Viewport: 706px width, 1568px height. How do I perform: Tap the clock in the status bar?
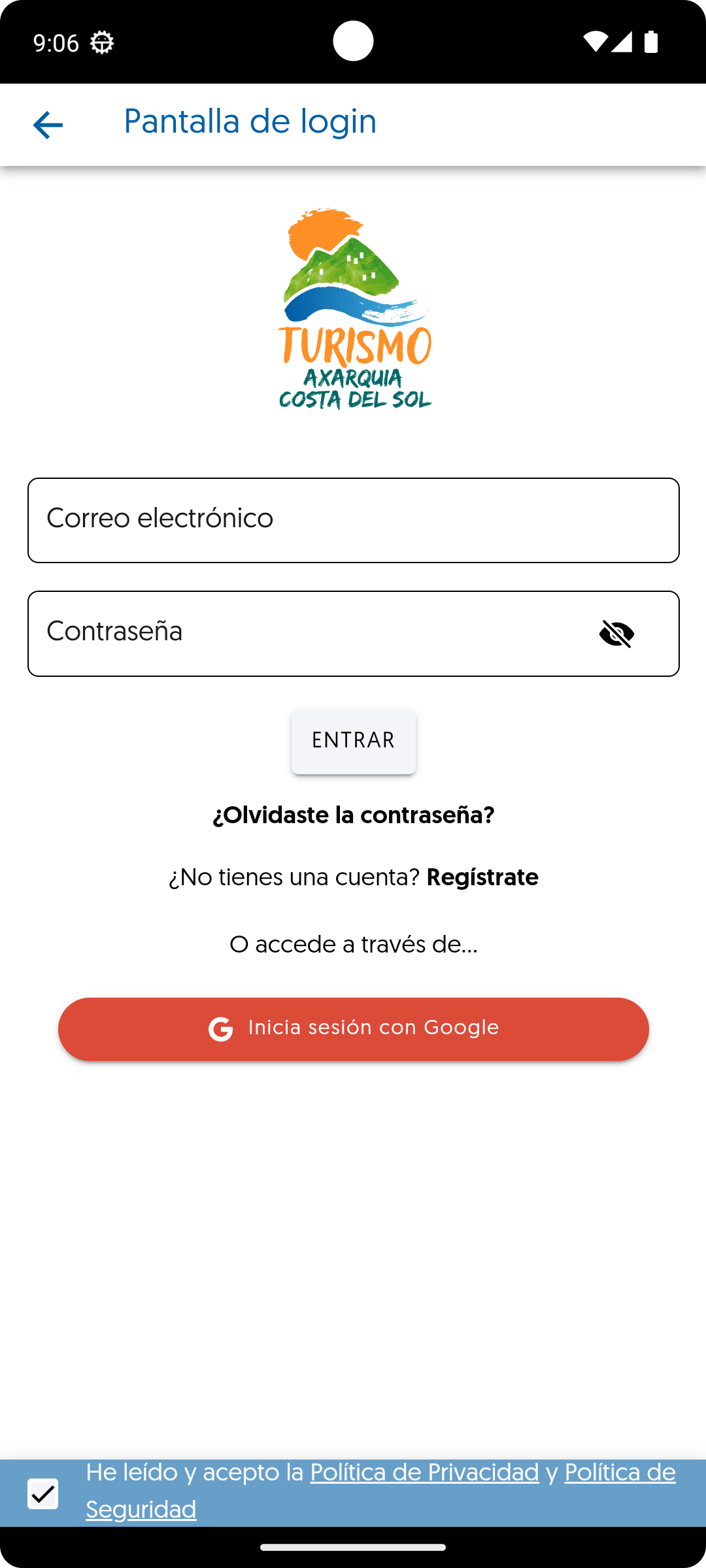pyautogui.click(x=56, y=43)
